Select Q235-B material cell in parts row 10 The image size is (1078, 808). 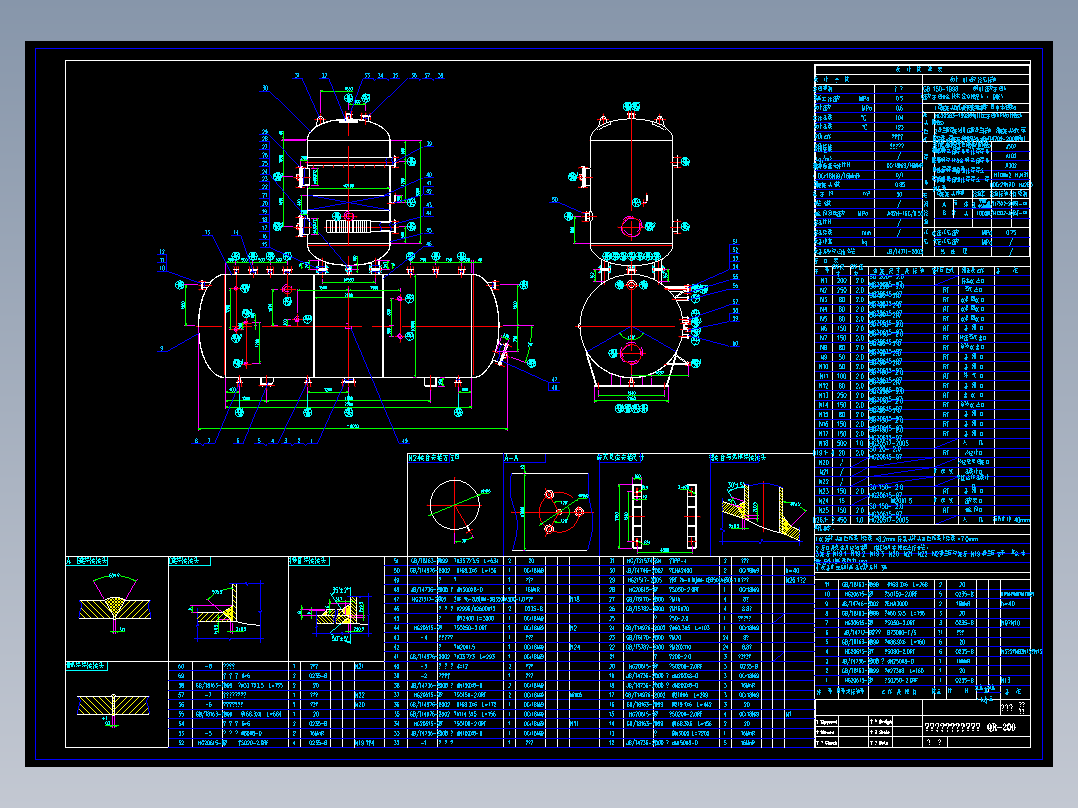965,594
